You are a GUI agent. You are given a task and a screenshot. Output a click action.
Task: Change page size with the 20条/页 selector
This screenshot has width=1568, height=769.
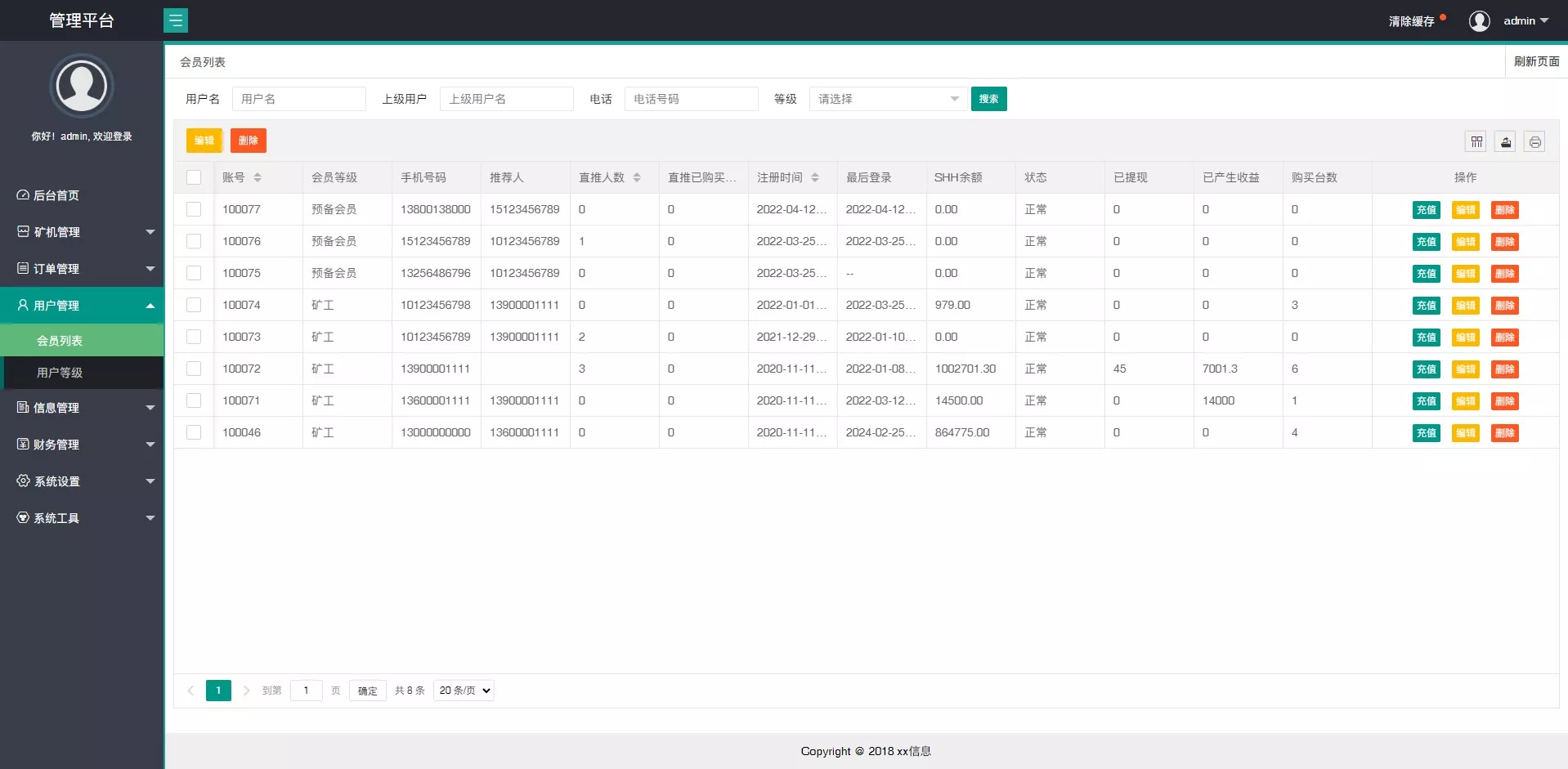pos(463,690)
